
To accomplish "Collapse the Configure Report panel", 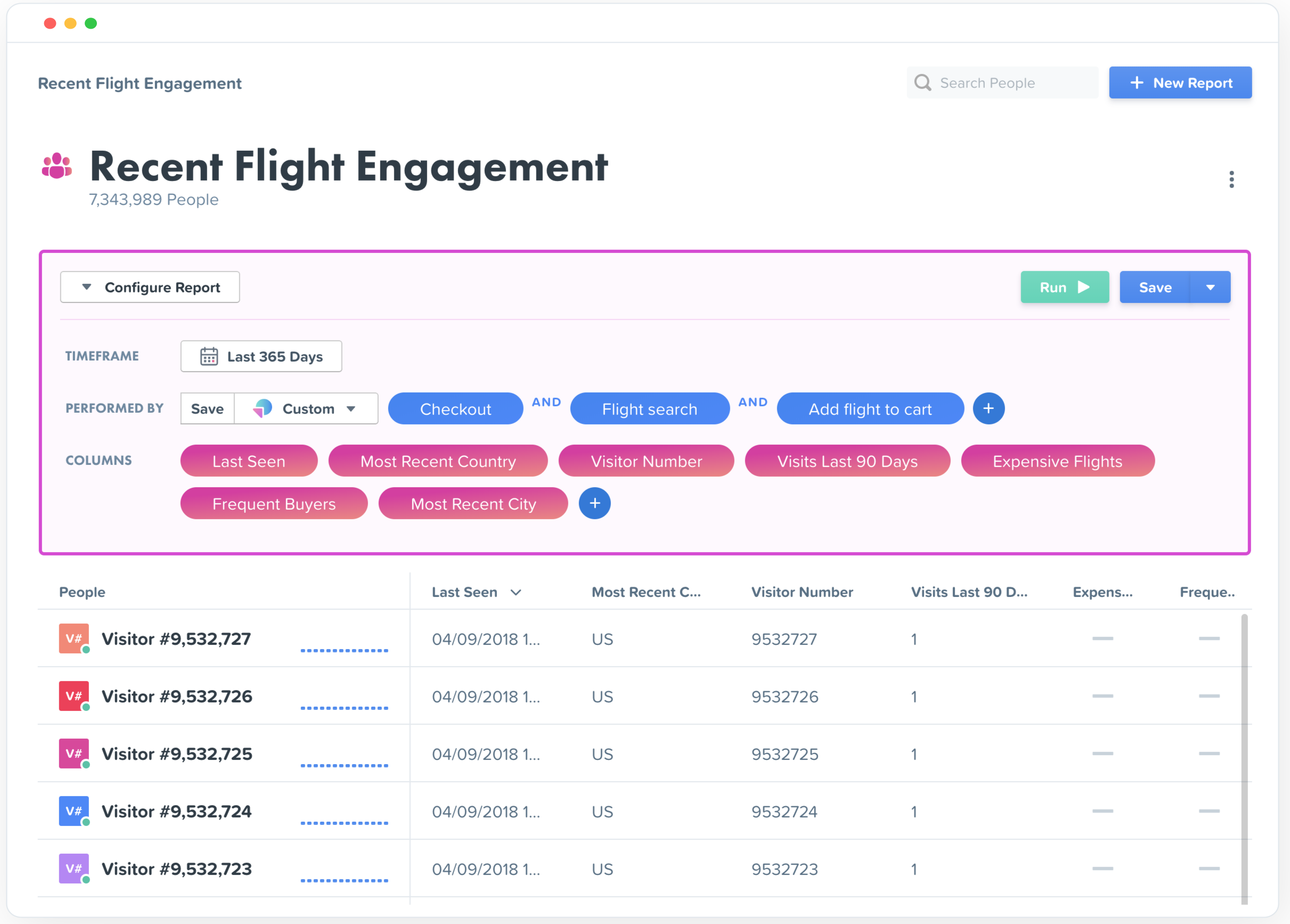I will pyautogui.click(x=150, y=287).
